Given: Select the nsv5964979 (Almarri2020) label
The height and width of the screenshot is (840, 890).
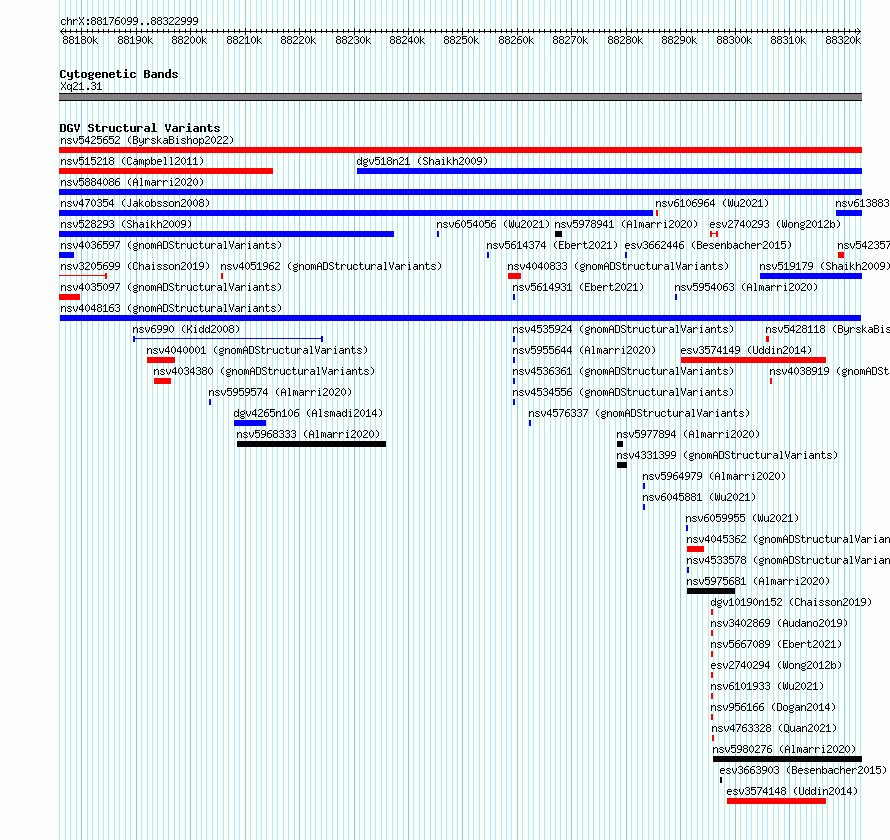Looking at the screenshot, I should 714,476.
